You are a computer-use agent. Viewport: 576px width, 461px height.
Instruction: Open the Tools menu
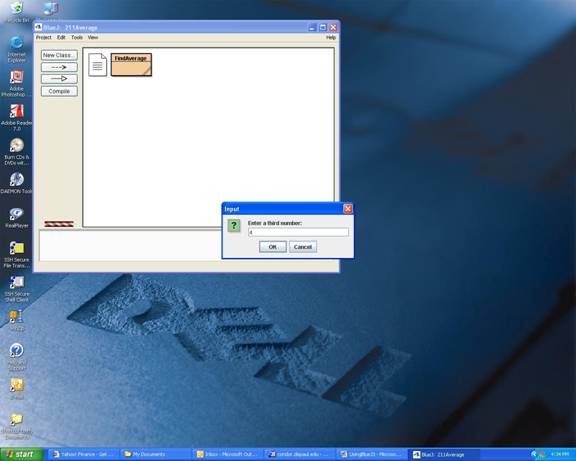pyautogui.click(x=77, y=37)
